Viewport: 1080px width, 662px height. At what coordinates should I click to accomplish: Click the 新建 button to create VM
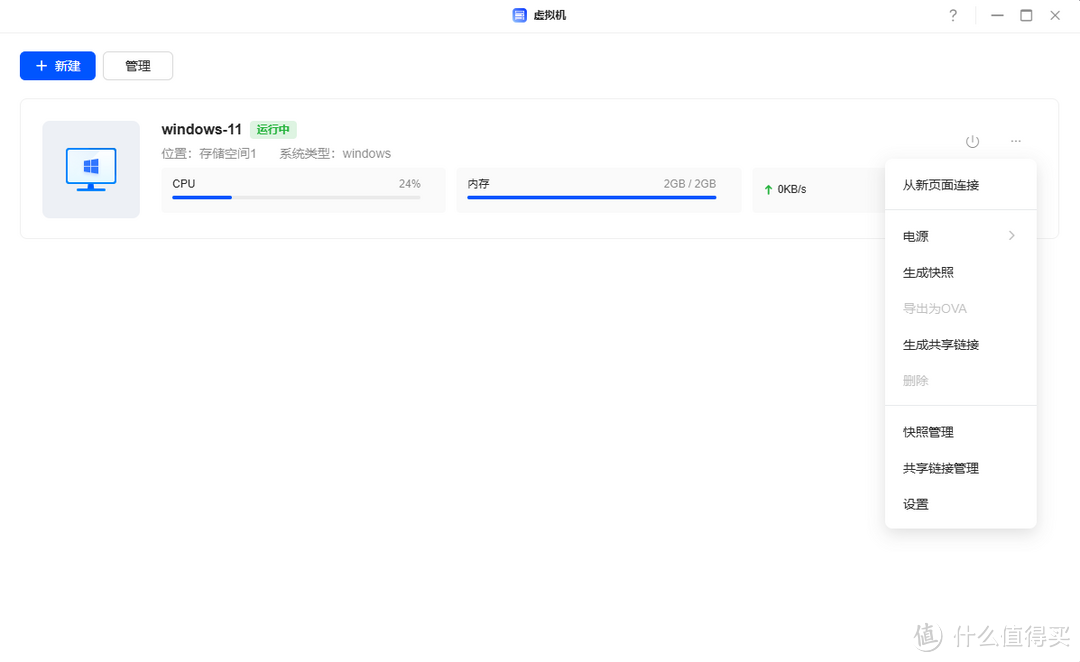point(58,66)
